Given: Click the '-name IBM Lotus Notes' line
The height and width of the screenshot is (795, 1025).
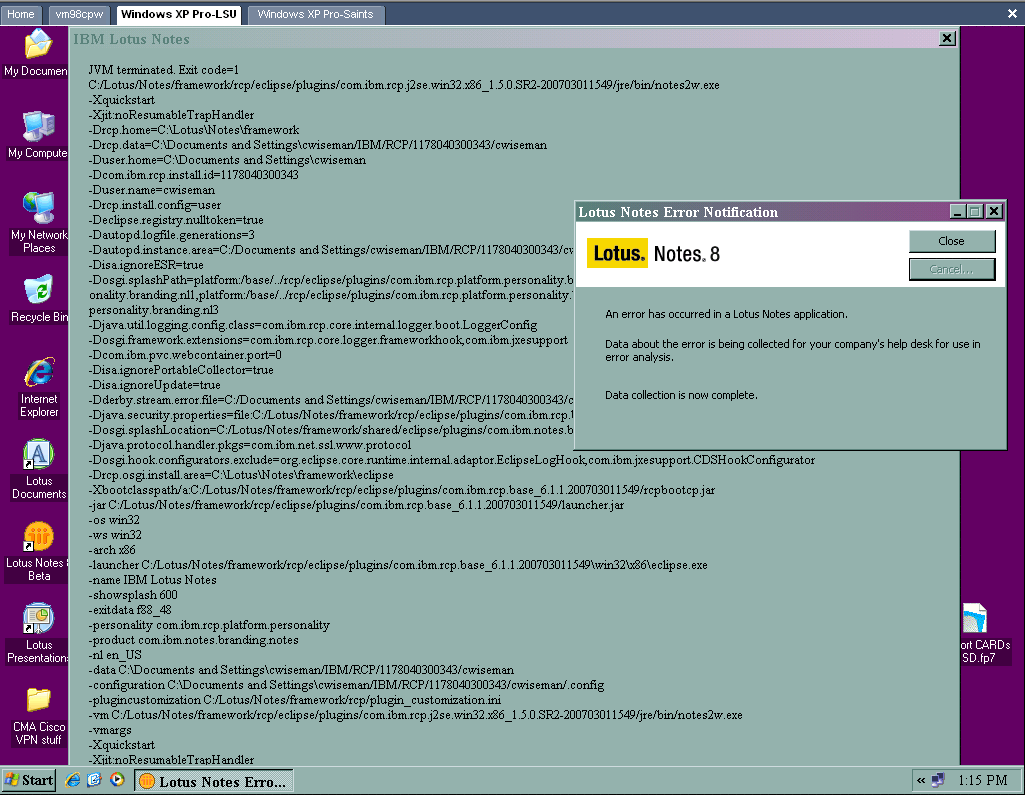Looking at the screenshot, I should tap(154, 580).
